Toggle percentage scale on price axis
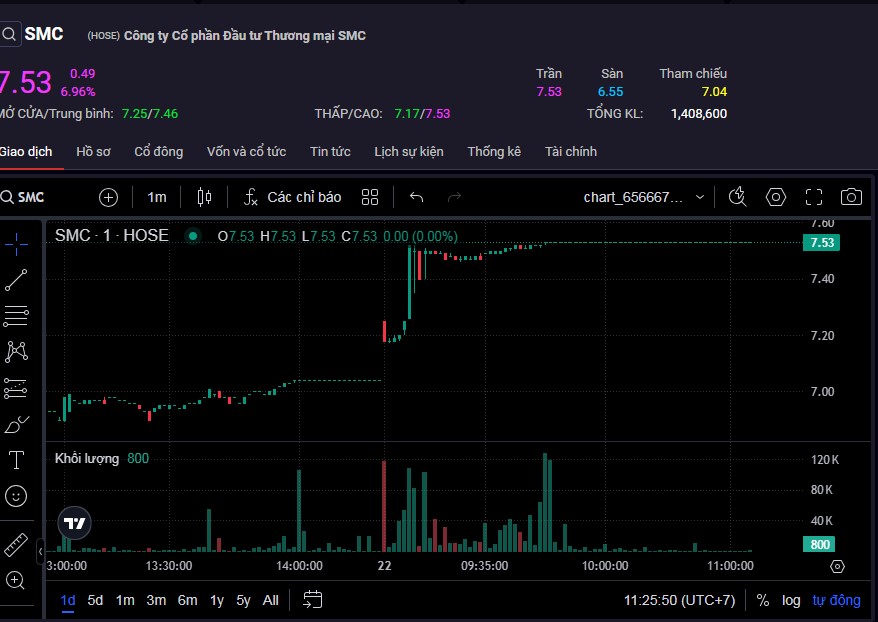 763,600
